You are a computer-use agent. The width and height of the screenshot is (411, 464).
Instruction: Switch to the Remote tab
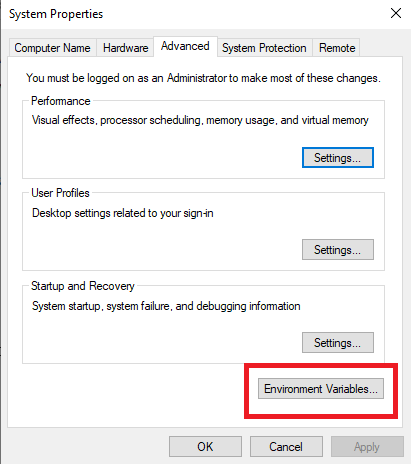337,48
